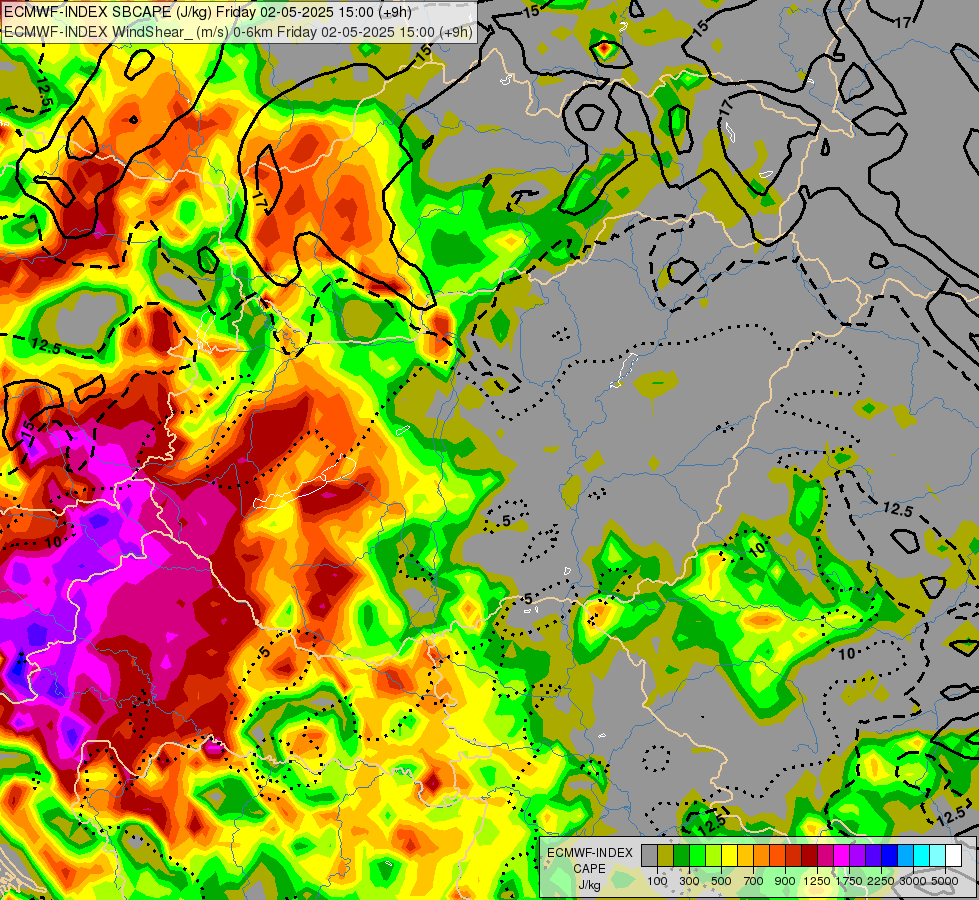Select the 900 legend scale value

click(785, 881)
